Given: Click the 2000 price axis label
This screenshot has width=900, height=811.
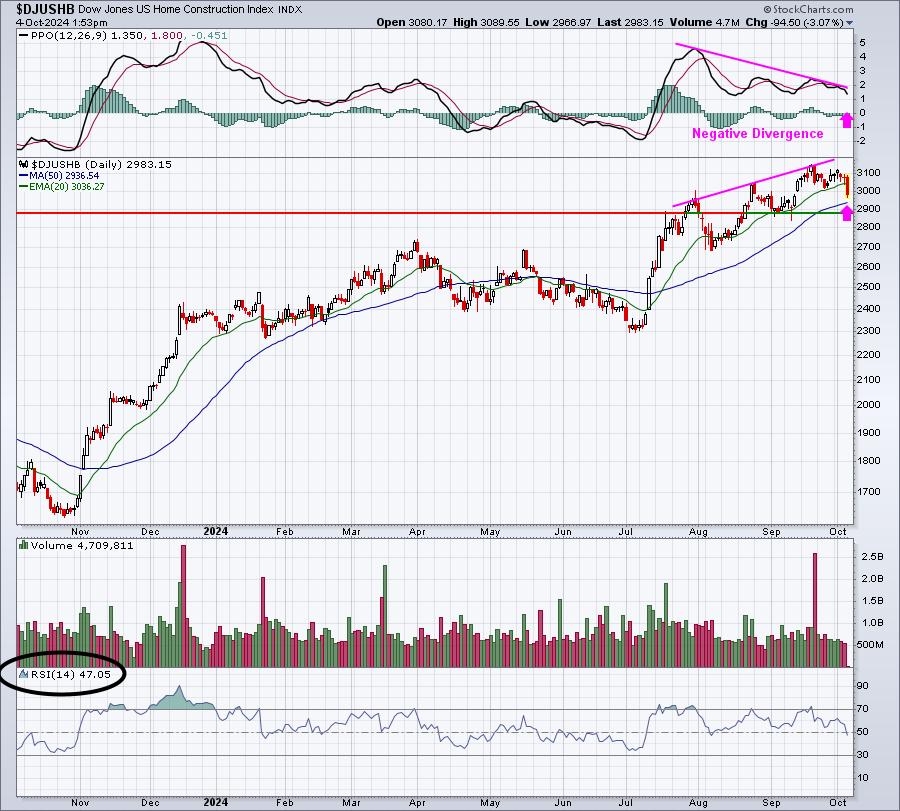Looking at the screenshot, I should tap(869, 405).
